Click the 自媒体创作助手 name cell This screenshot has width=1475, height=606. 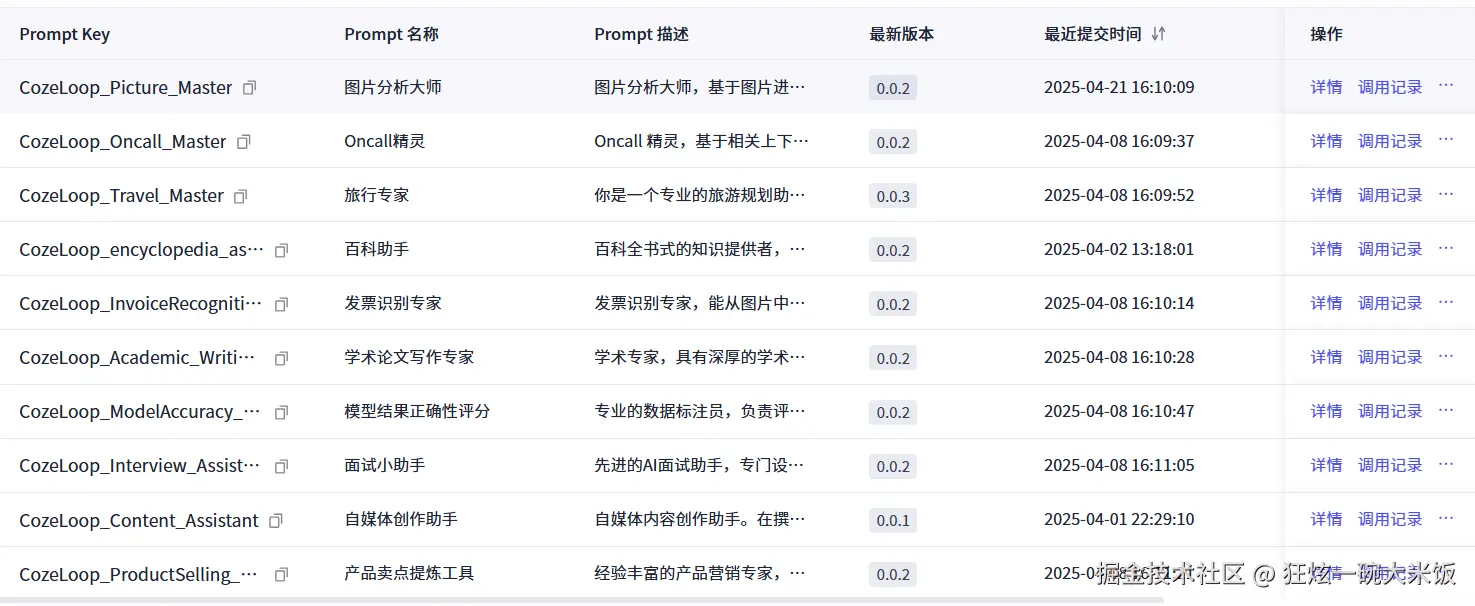(x=401, y=519)
